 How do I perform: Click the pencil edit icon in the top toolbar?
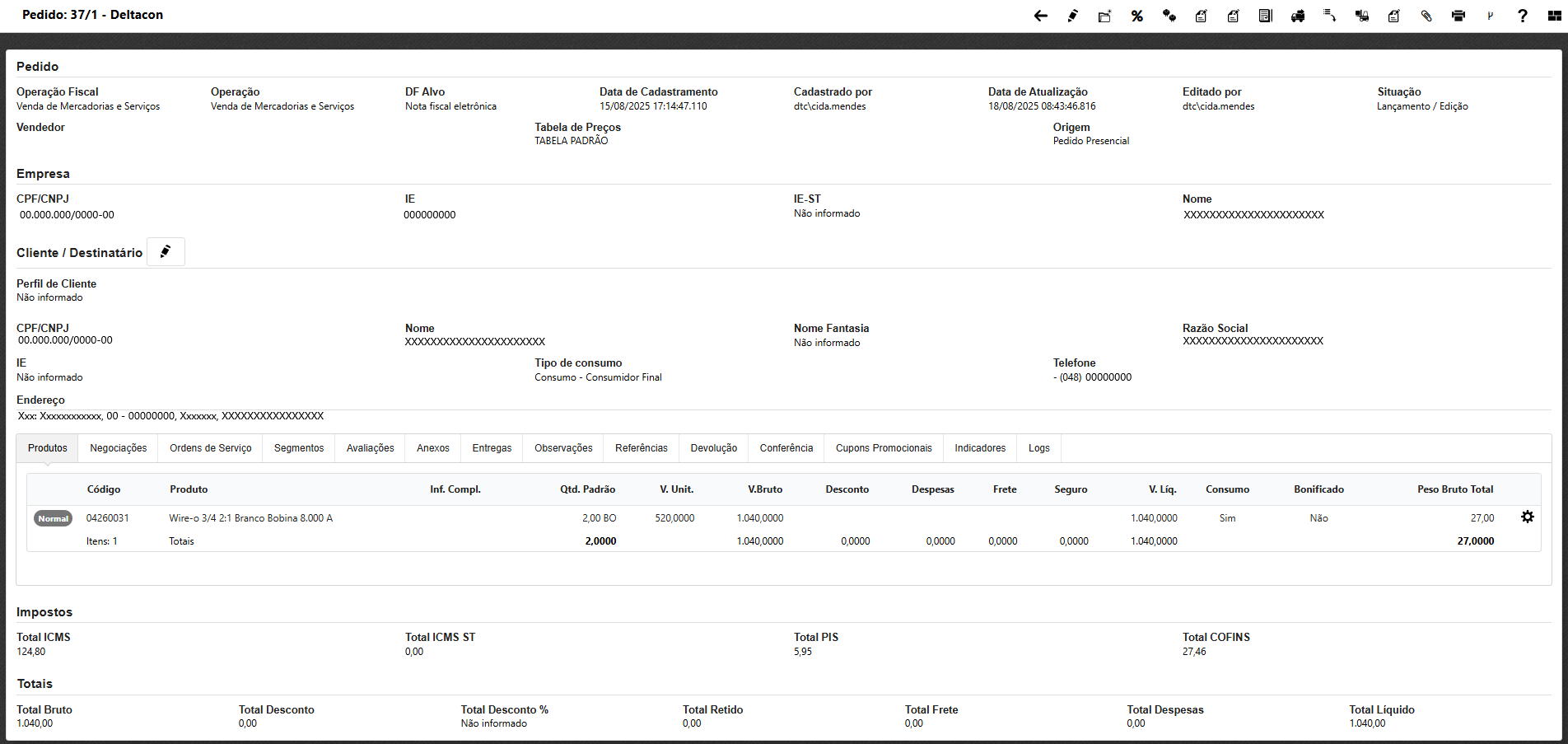1072,16
